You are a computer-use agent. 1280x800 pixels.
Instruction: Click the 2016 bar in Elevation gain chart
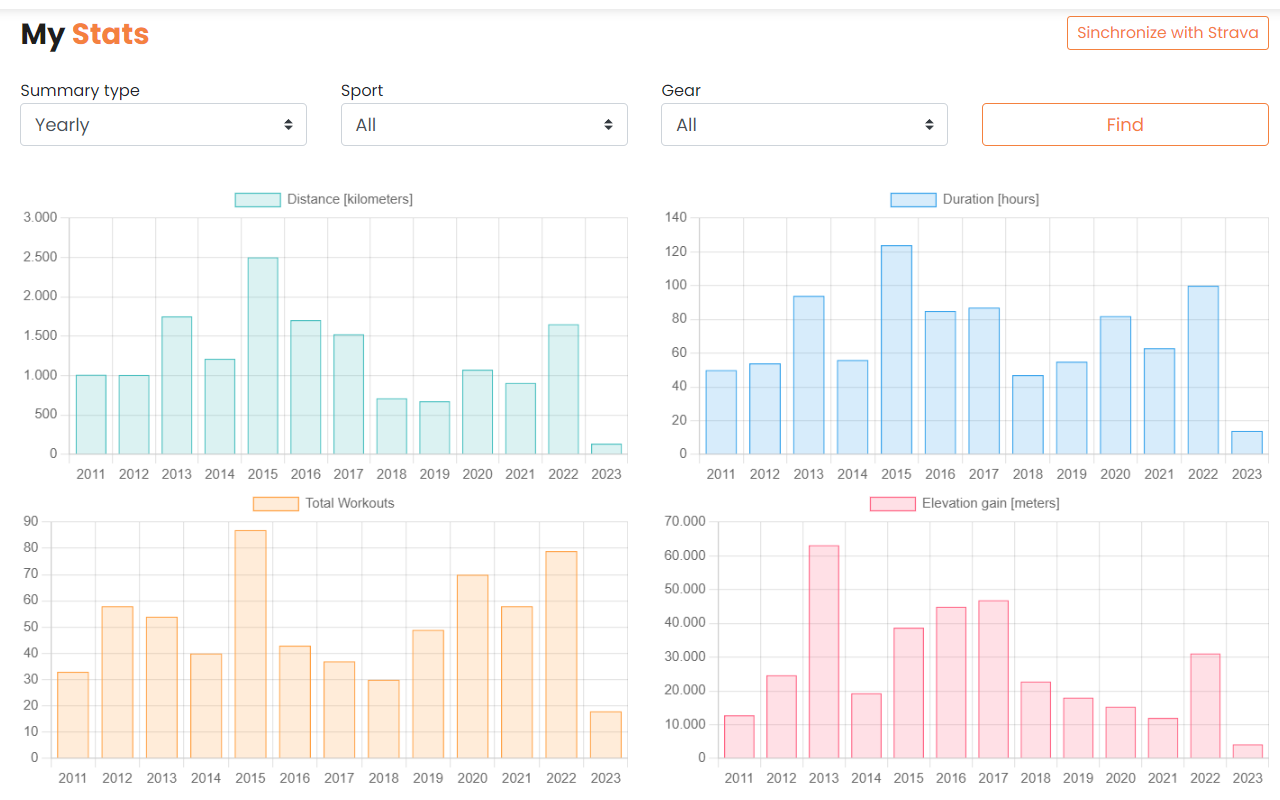951,683
